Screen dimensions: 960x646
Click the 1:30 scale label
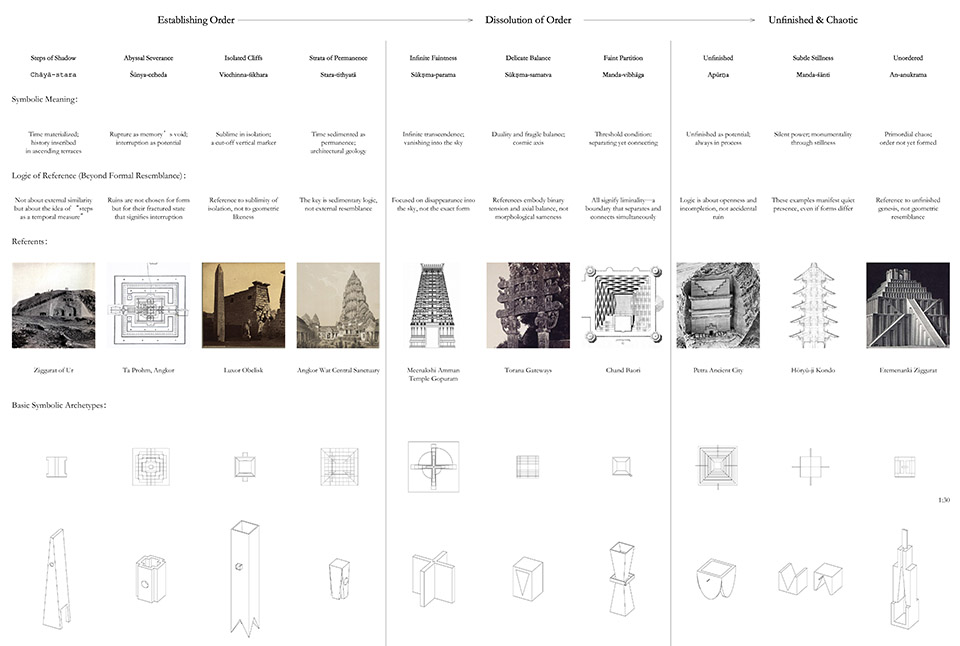coord(945,499)
